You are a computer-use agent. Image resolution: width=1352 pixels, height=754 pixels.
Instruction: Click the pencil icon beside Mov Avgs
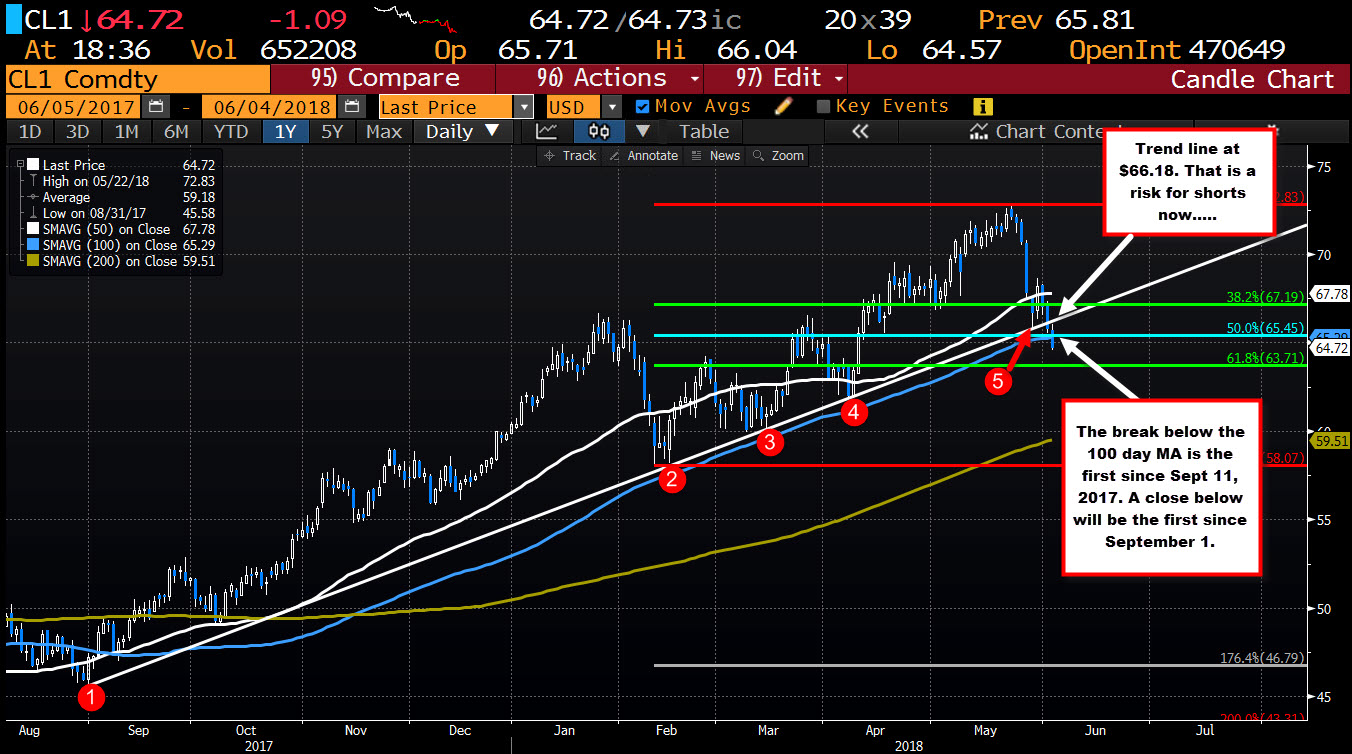pos(785,106)
